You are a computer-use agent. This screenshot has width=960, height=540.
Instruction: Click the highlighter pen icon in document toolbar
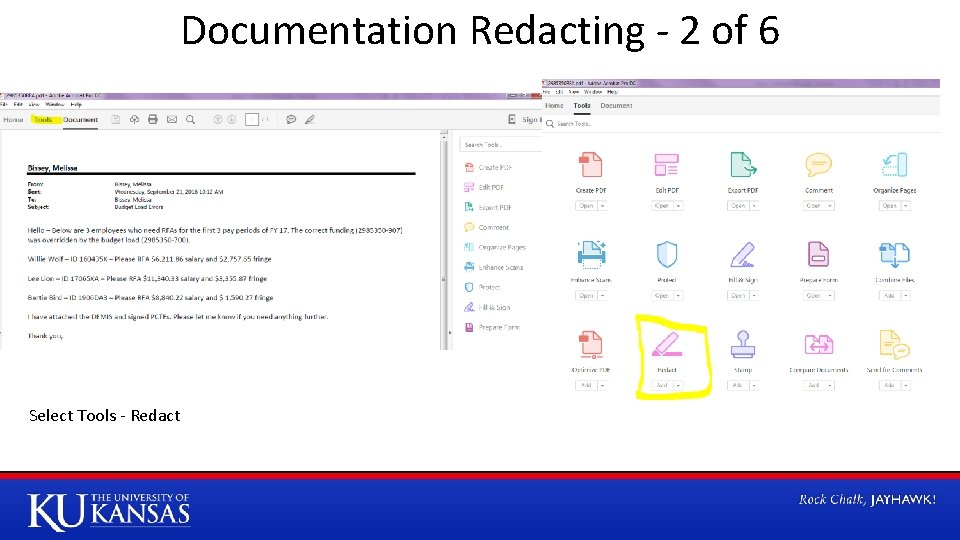click(310, 119)
